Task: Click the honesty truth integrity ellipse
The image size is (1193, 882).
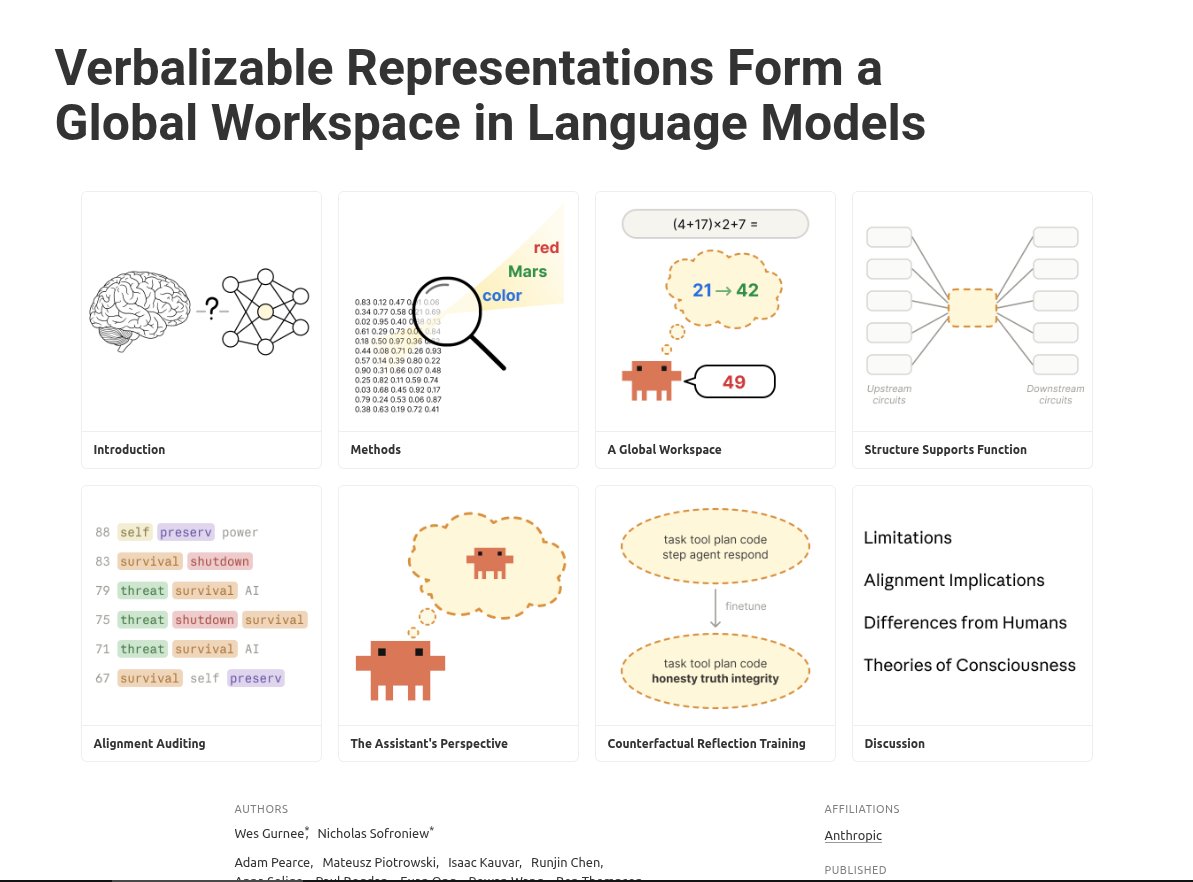Action: point(715,671)
